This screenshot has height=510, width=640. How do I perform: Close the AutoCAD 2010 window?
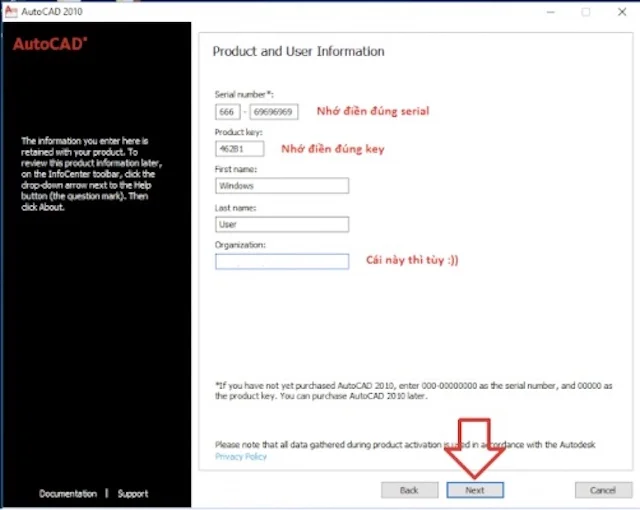click(x=622, y=12)
